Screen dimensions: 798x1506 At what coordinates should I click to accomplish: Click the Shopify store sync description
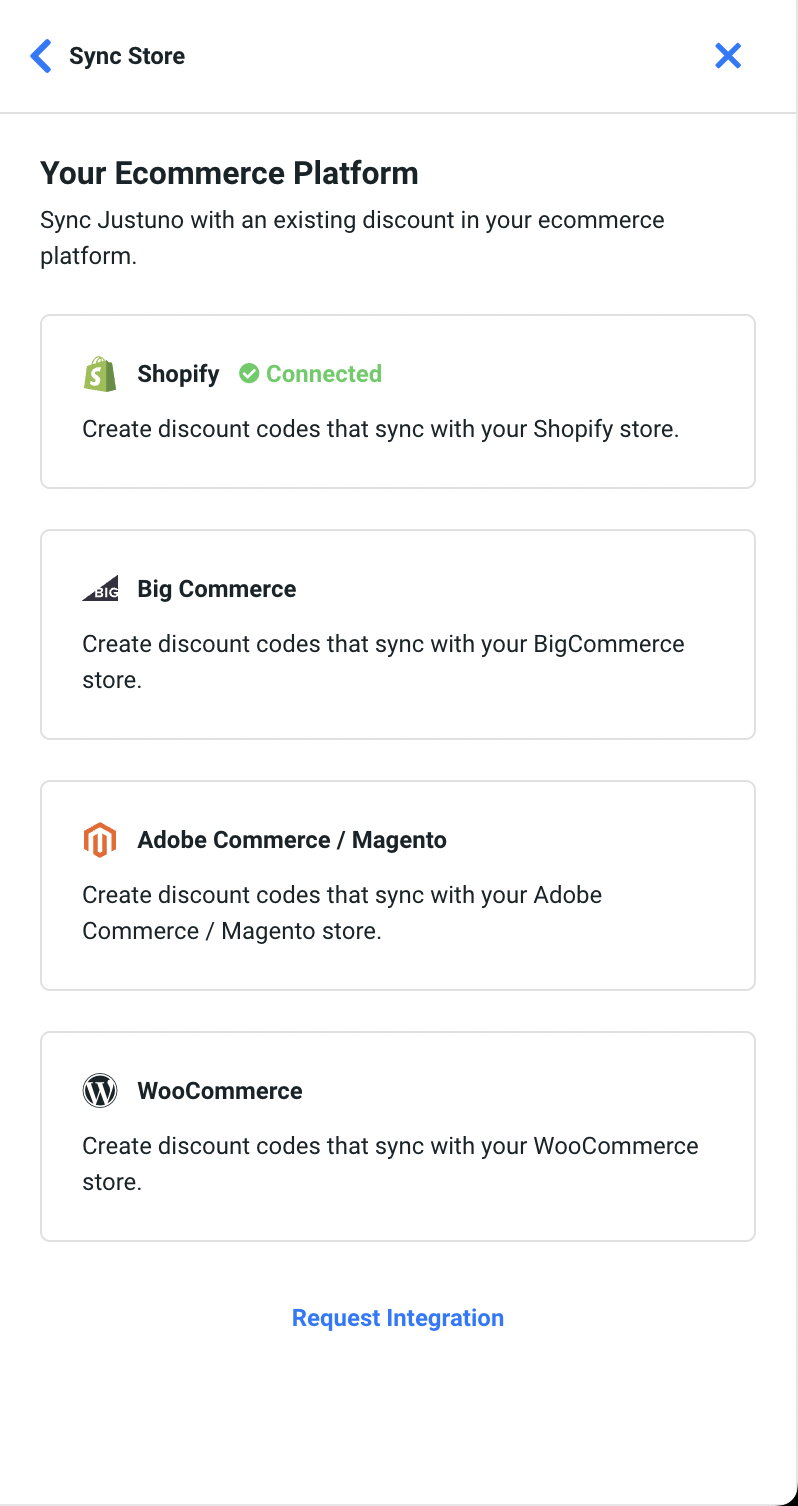380,430
